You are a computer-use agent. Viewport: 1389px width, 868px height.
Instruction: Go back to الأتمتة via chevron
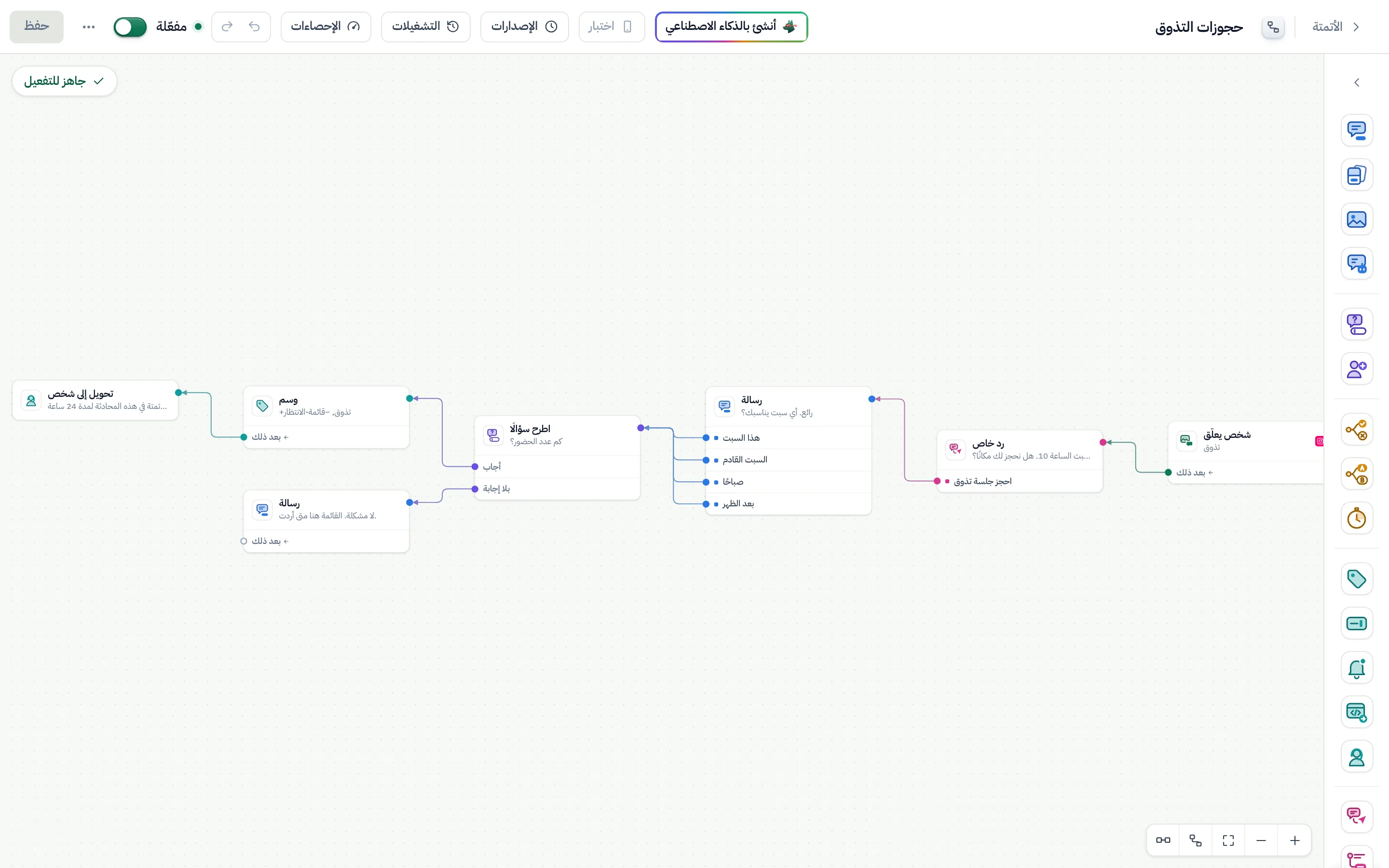(x=1356, y=27)
